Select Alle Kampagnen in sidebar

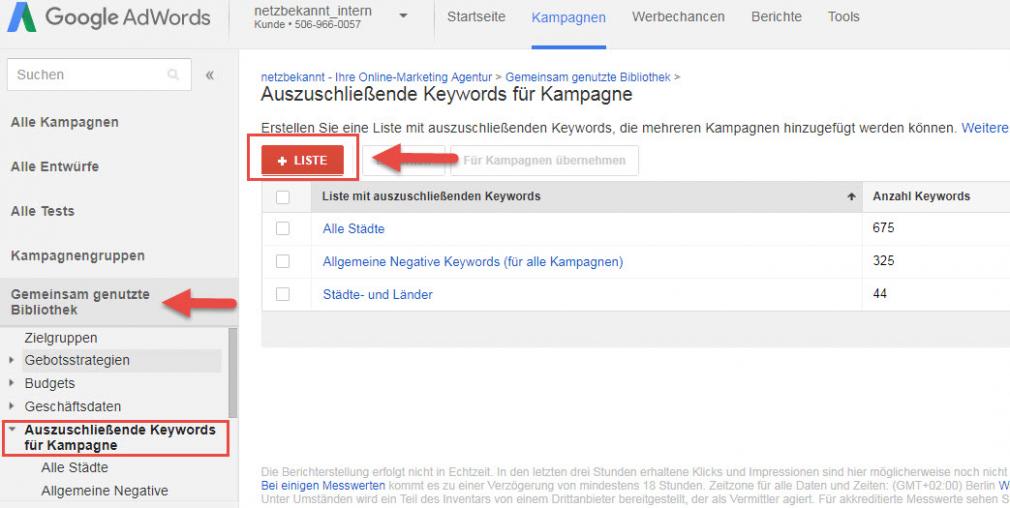(64, 122)
